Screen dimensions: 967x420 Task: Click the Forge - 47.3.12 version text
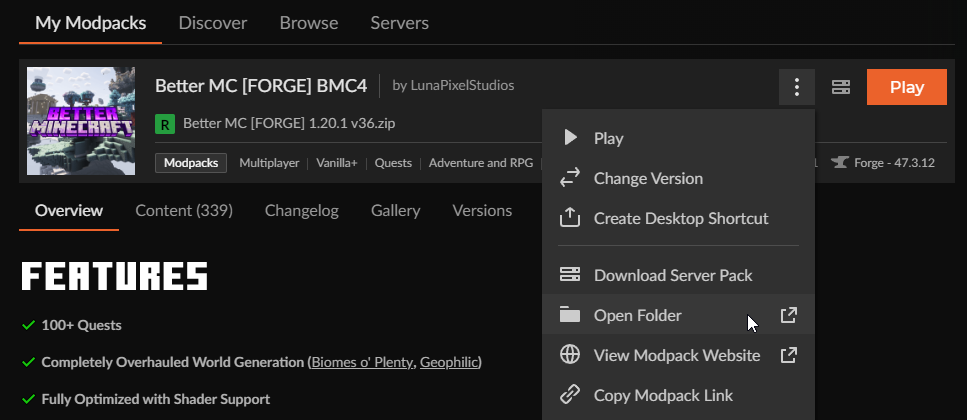[x=894, y=163]
